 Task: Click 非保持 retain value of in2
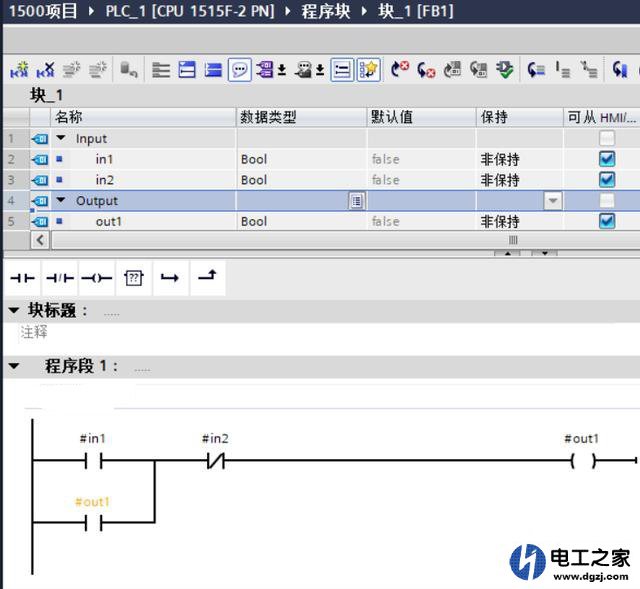pyautogui.click(x=500, y=180)
